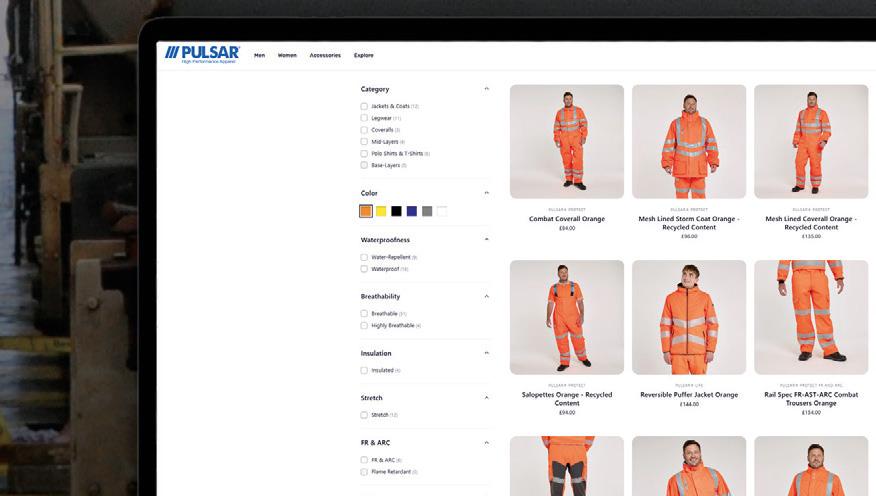Filter by the grey color swatch
This screenshot has height=496, width=876.
427,211
